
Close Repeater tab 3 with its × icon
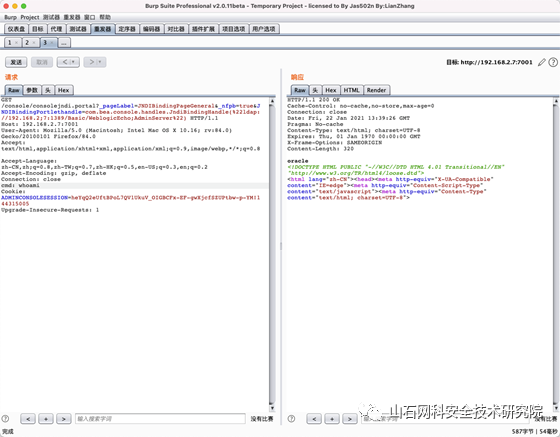pyautogui.click(x=52, y=43)
